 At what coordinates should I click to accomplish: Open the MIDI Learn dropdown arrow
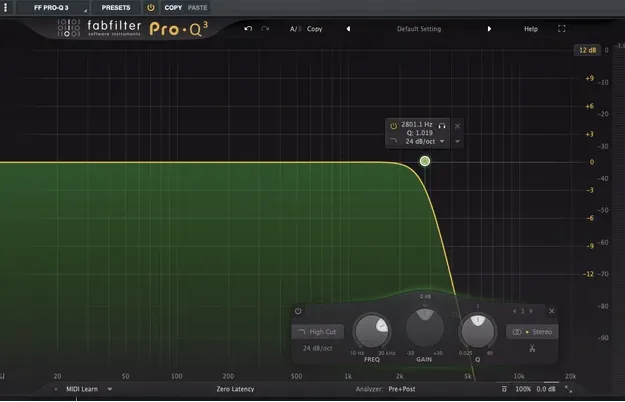pos(110,389)
